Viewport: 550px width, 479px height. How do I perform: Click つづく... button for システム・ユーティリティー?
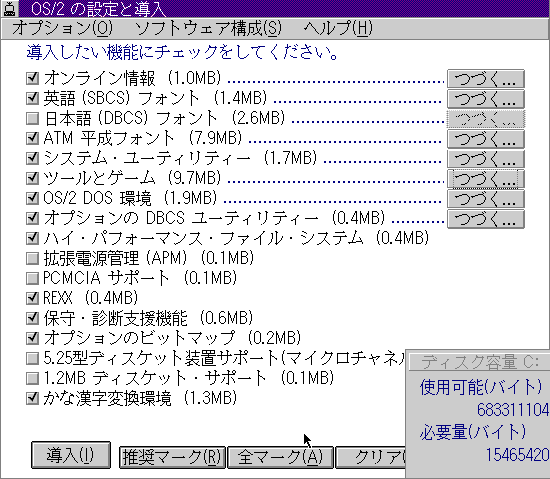[486, 159]
